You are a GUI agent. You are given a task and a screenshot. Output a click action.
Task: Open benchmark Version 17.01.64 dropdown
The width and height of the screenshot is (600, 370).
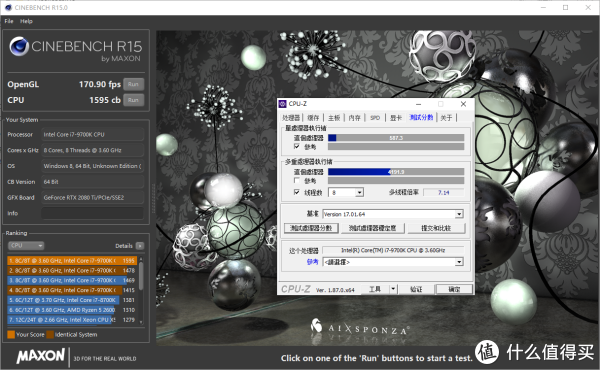[x=459, y=214]
